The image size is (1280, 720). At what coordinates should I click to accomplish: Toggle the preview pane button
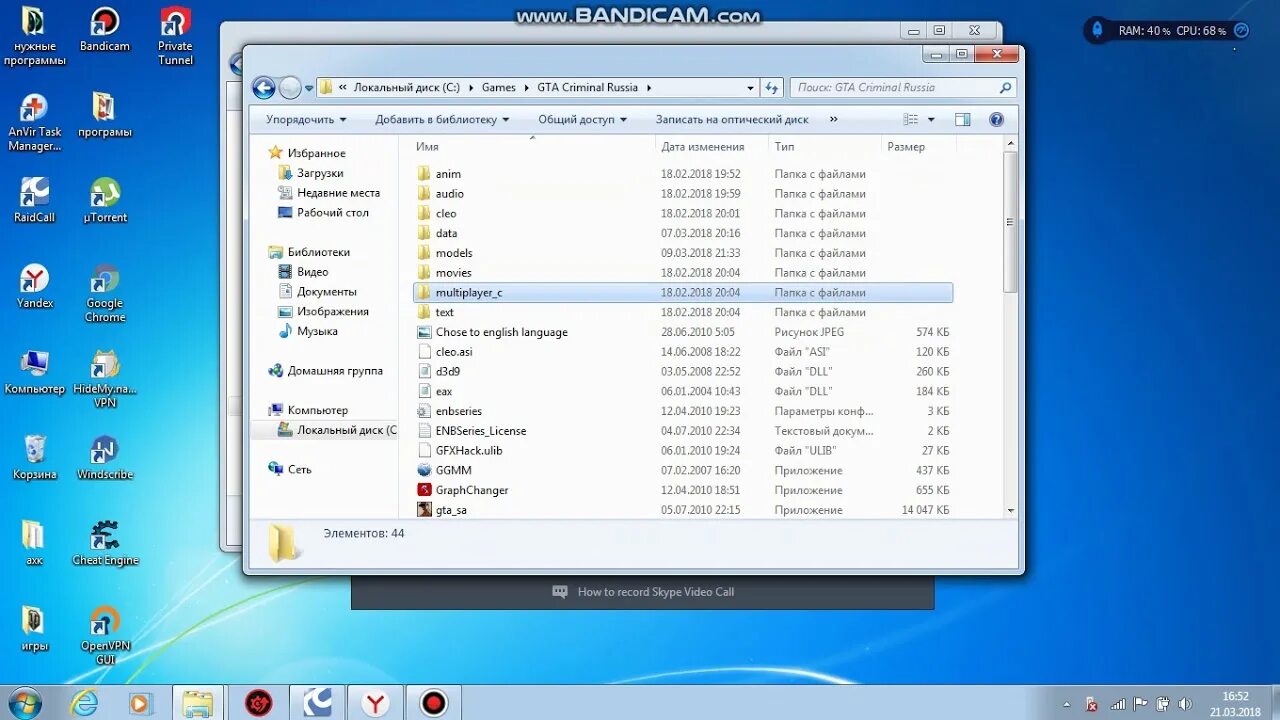pyautogui.click(x=962, y=119)
